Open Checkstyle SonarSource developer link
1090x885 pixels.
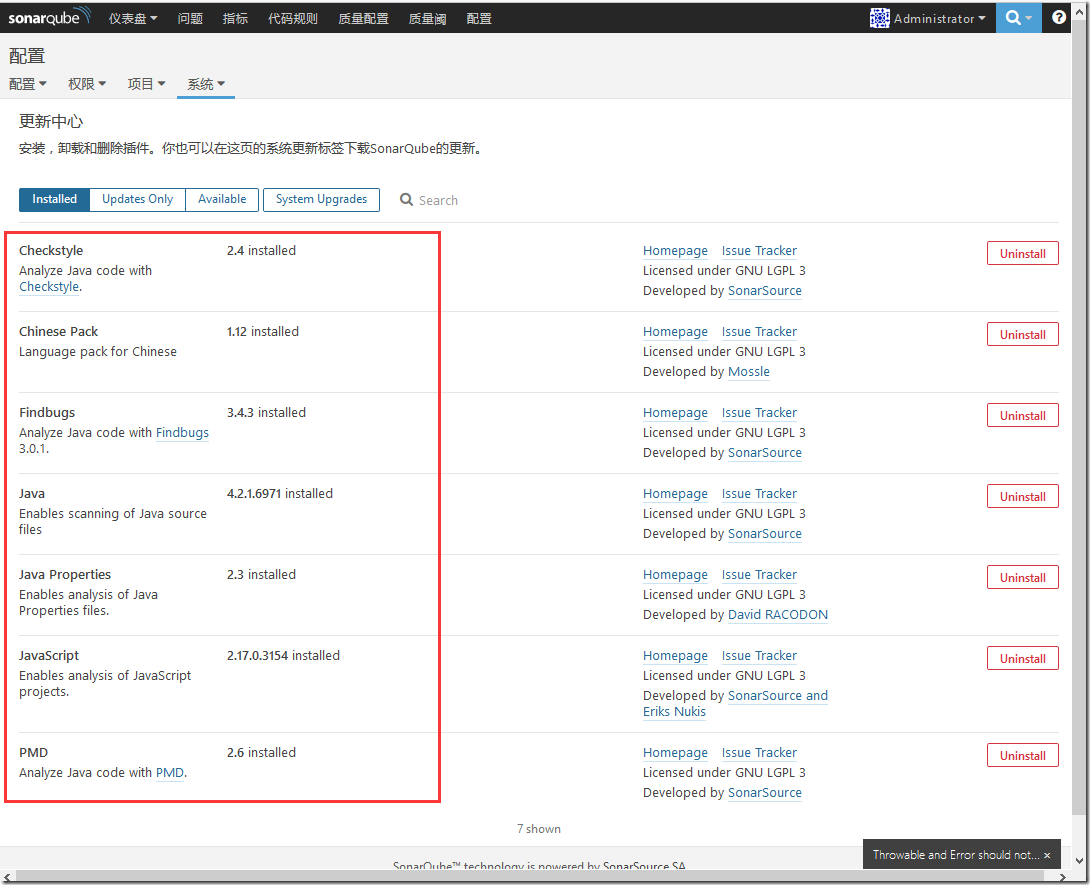pyautogui.click(x=765, y=291)
